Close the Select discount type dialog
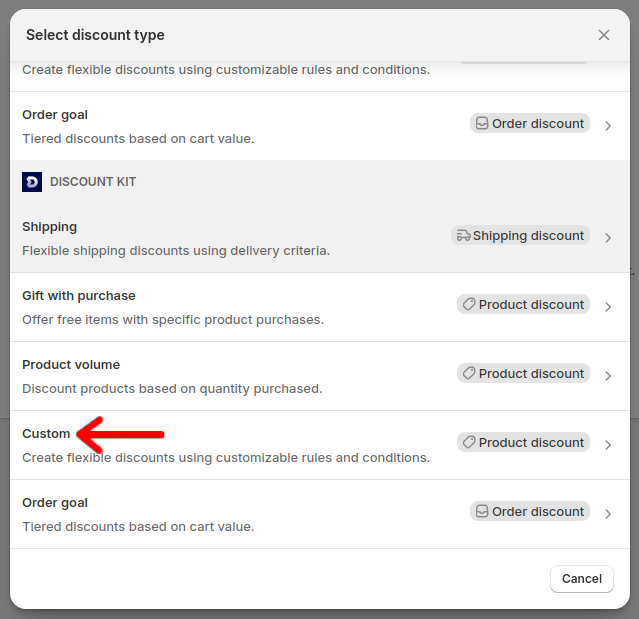This screenshot has height=619, width=639. 604,35
